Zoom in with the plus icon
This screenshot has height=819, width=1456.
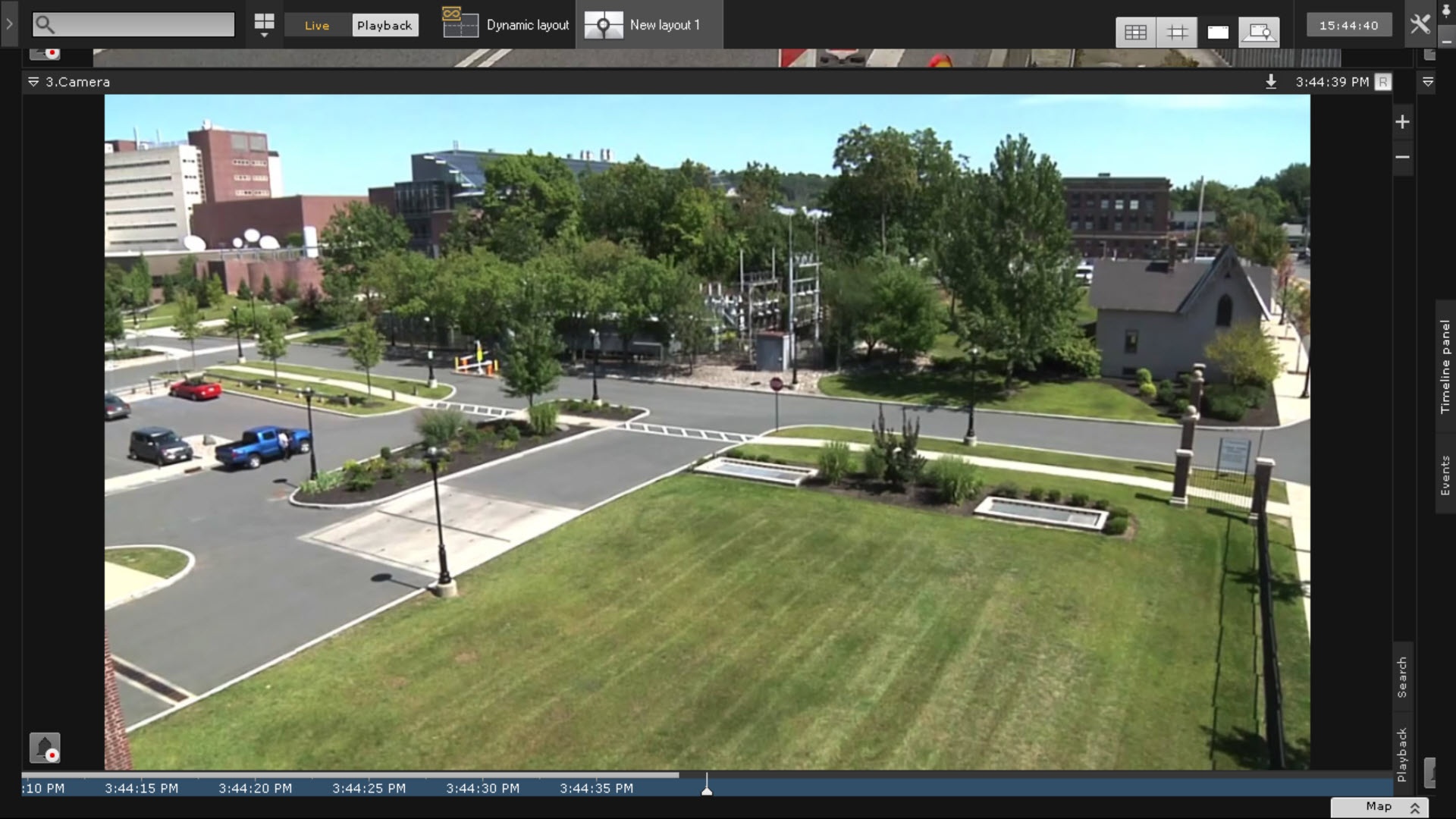pos(1402,122)
